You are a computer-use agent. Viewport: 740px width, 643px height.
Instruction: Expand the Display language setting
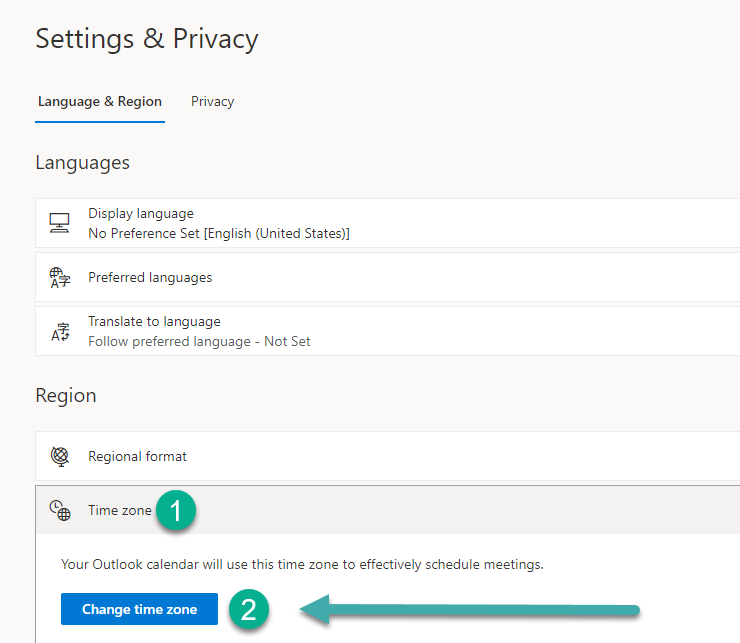[x=141, y=213]
